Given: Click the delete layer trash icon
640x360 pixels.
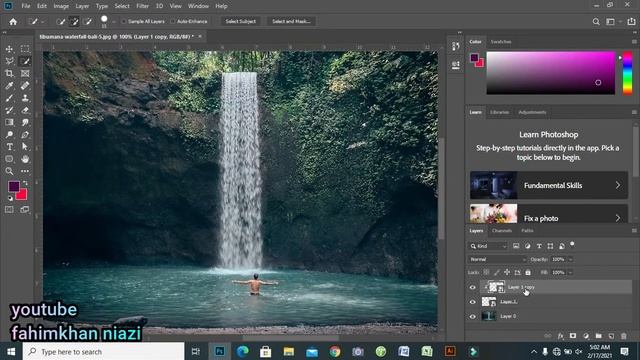Looking at the screenshot, I should pos(624,336).
